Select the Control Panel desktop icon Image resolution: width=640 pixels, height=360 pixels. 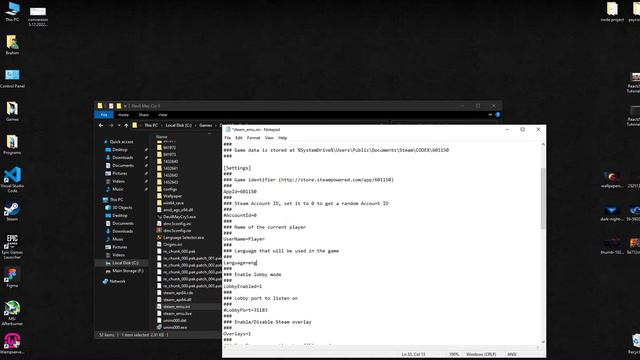tap(12, 79)
